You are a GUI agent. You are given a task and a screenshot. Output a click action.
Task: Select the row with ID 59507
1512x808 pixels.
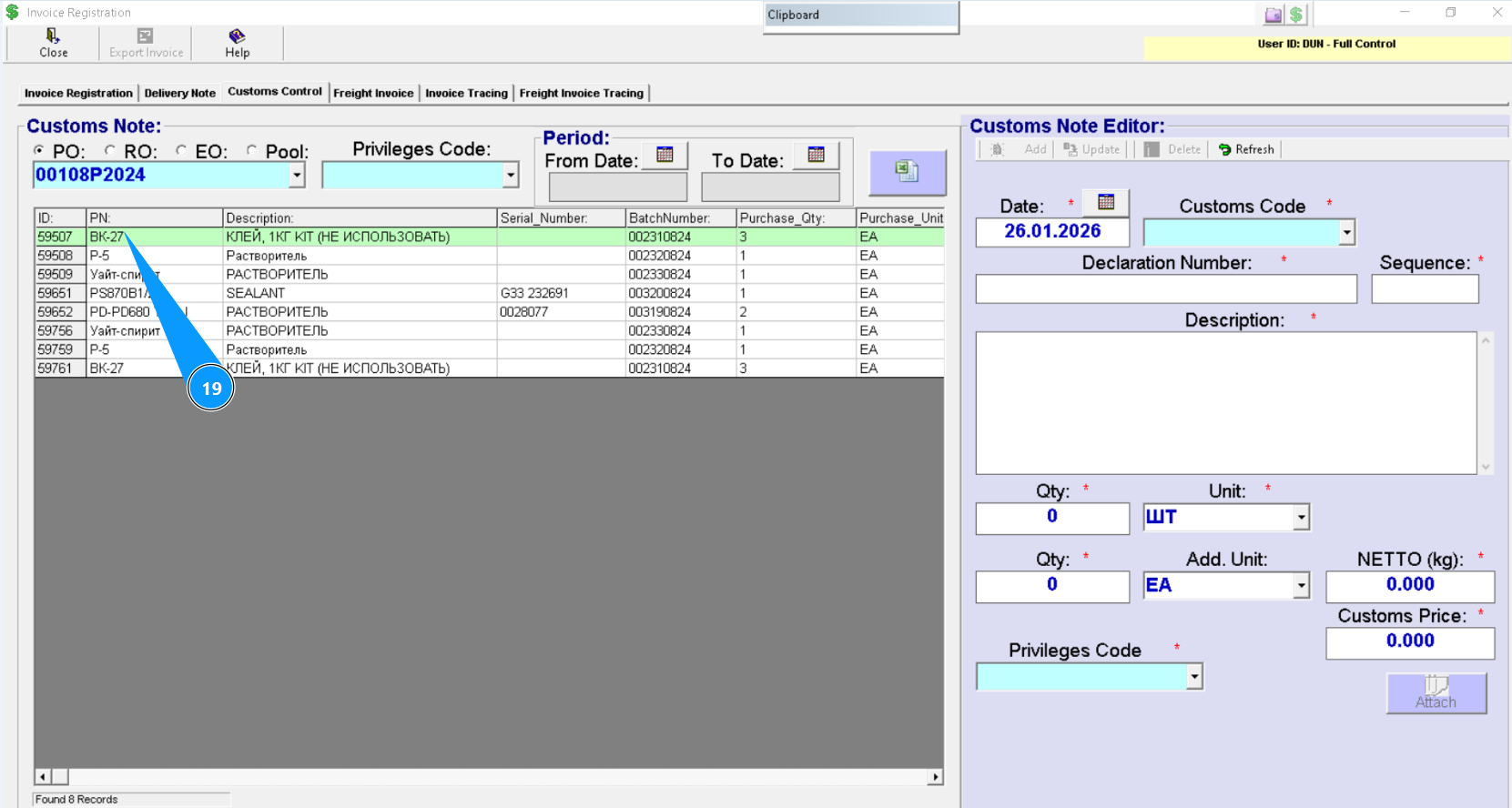(489, 237)
